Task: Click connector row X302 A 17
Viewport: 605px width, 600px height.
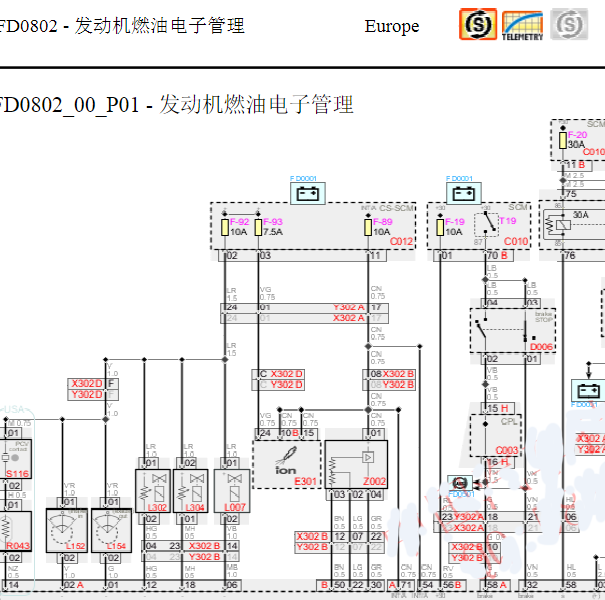Action: click(x=304, y=318)
